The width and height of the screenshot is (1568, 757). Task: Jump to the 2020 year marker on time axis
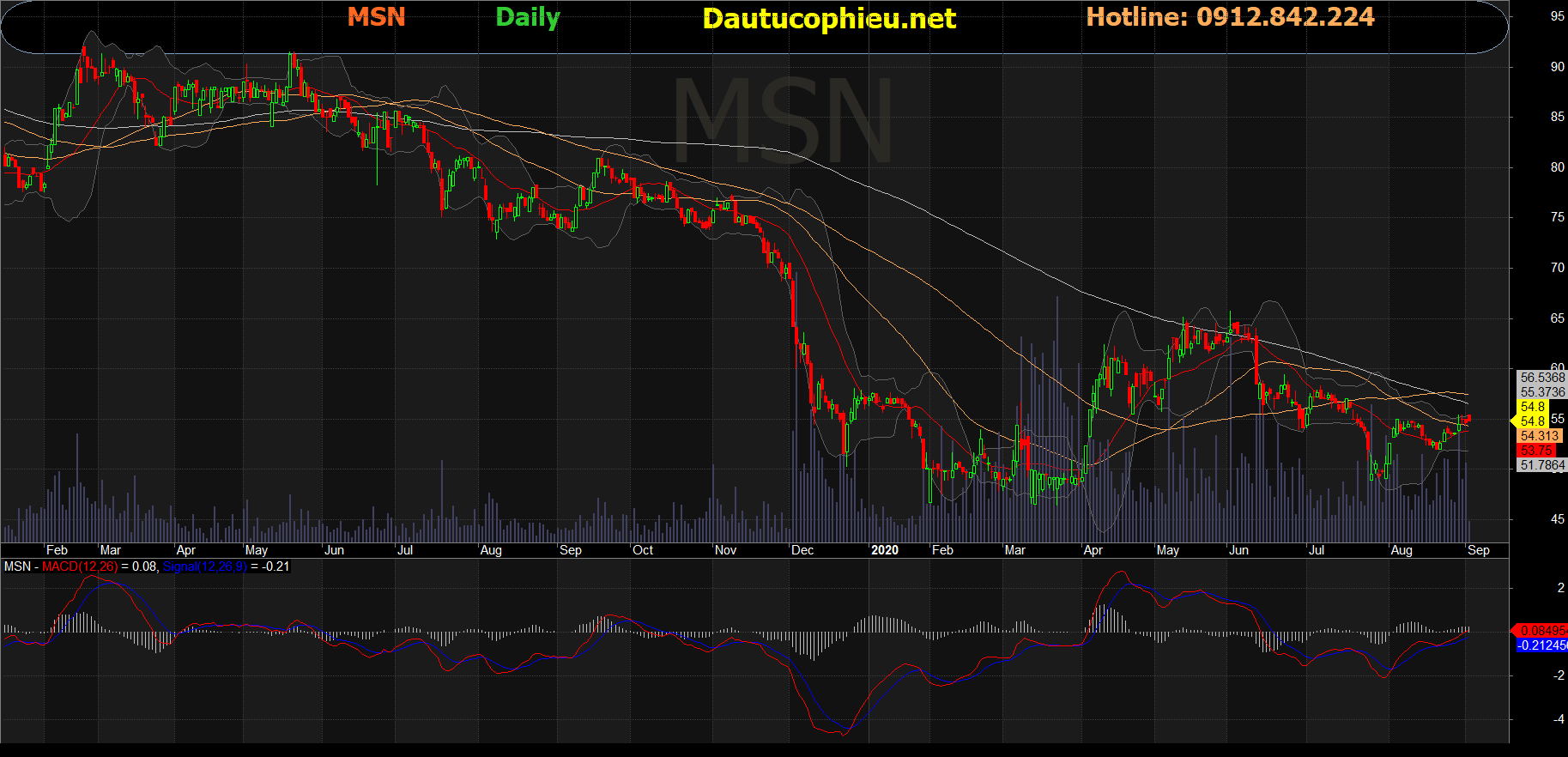coord(884,550)
